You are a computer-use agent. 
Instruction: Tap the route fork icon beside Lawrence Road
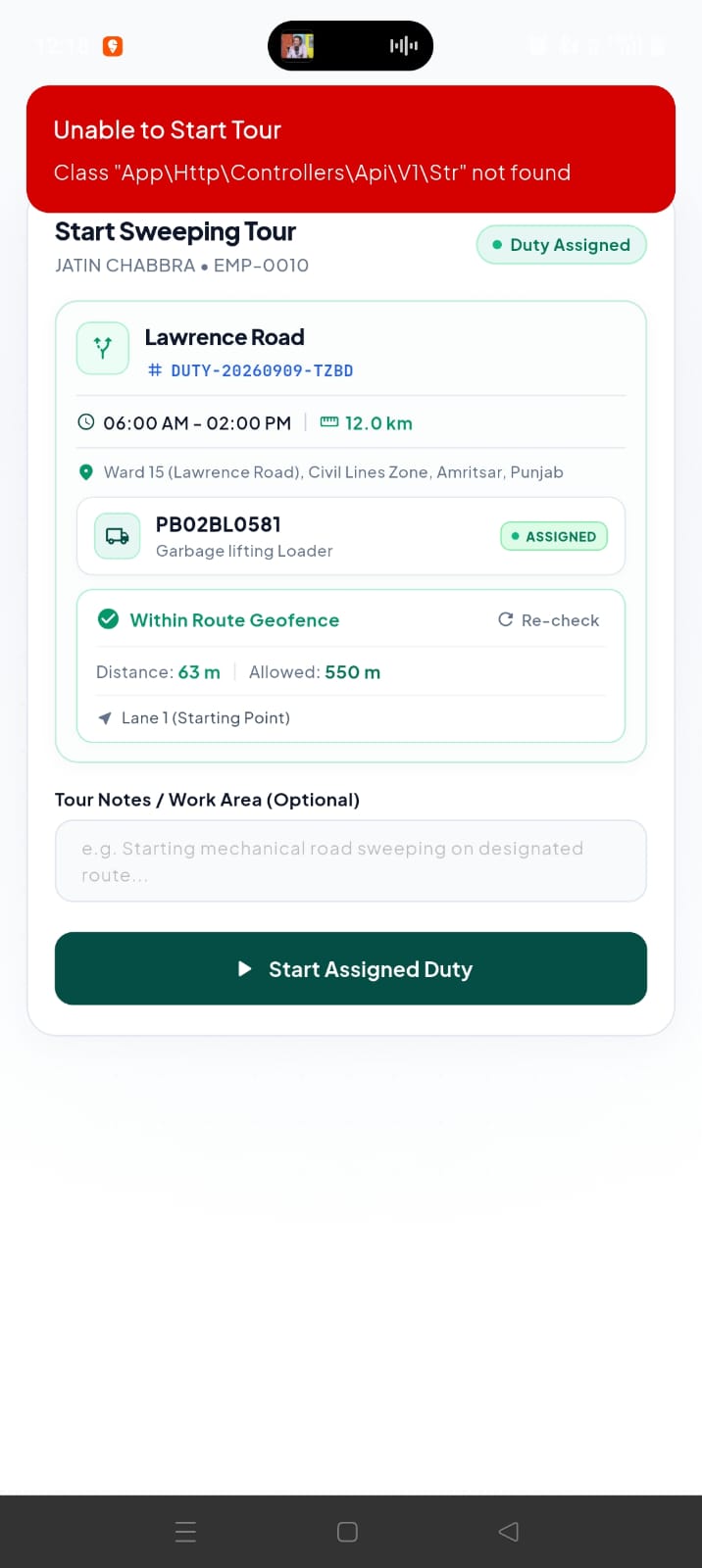103,348
